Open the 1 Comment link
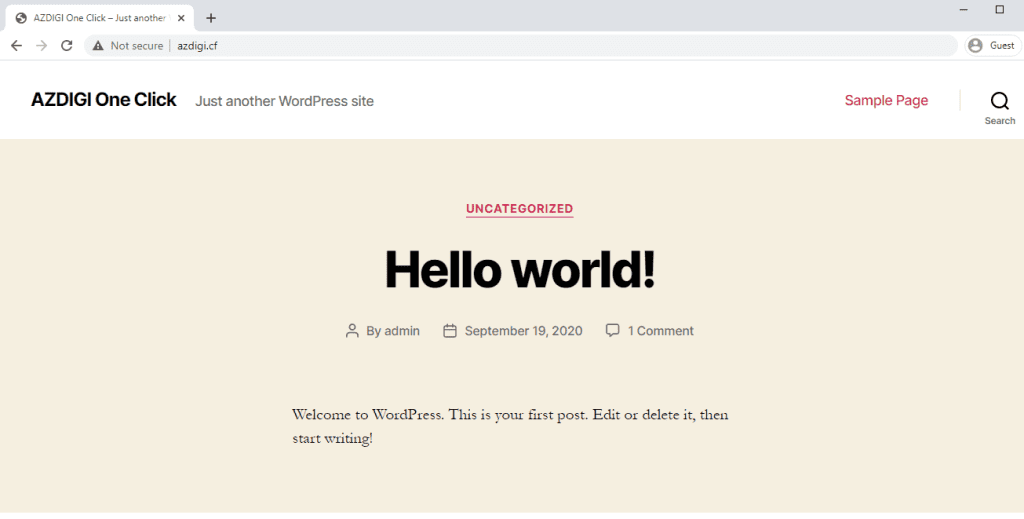The image size is (1024, 519). pyautogui.click(x=660, y=331)
